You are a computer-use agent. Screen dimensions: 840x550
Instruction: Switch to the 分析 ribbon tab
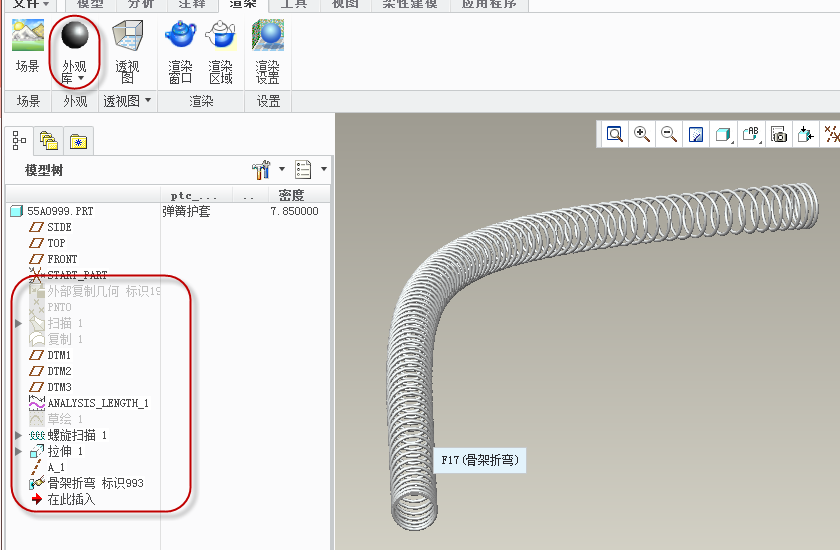pos(141,4)
